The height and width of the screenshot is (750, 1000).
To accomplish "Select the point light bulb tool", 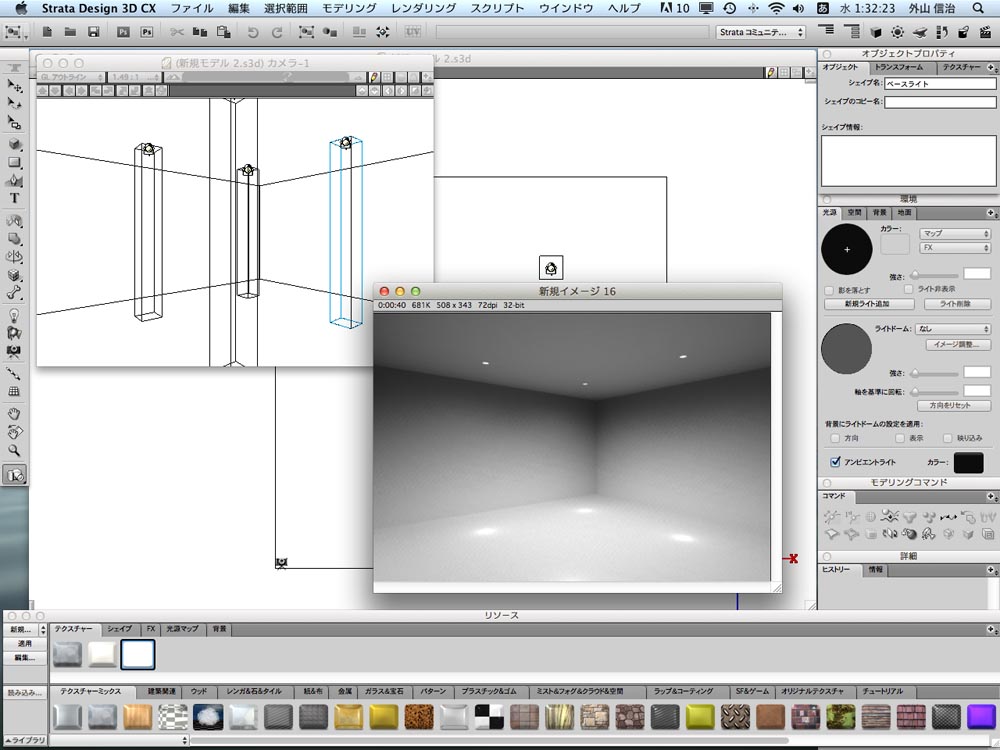I will [15, 314].
